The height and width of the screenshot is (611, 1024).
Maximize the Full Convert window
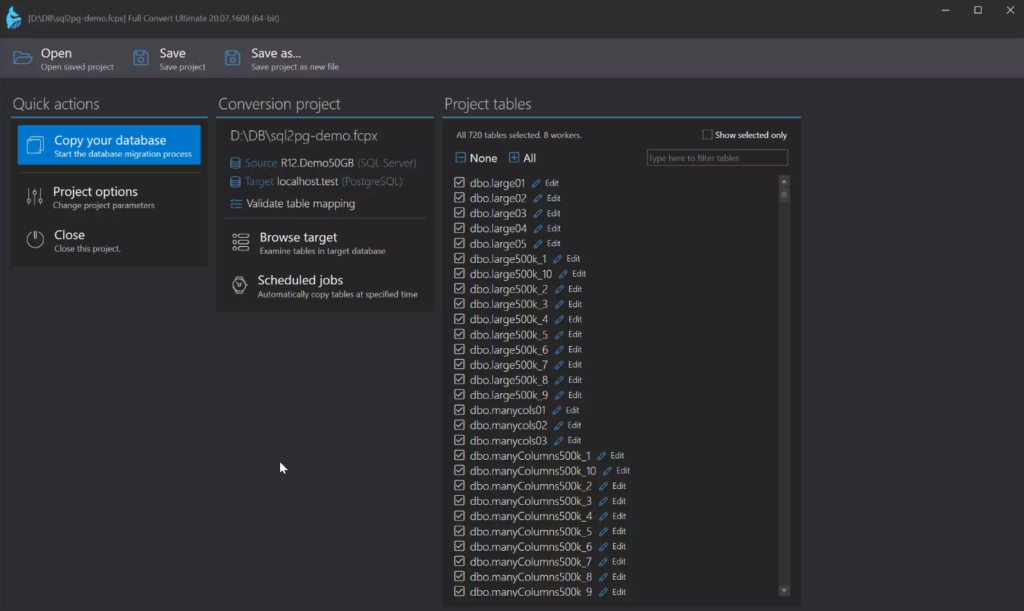click(x=978, y=10)
